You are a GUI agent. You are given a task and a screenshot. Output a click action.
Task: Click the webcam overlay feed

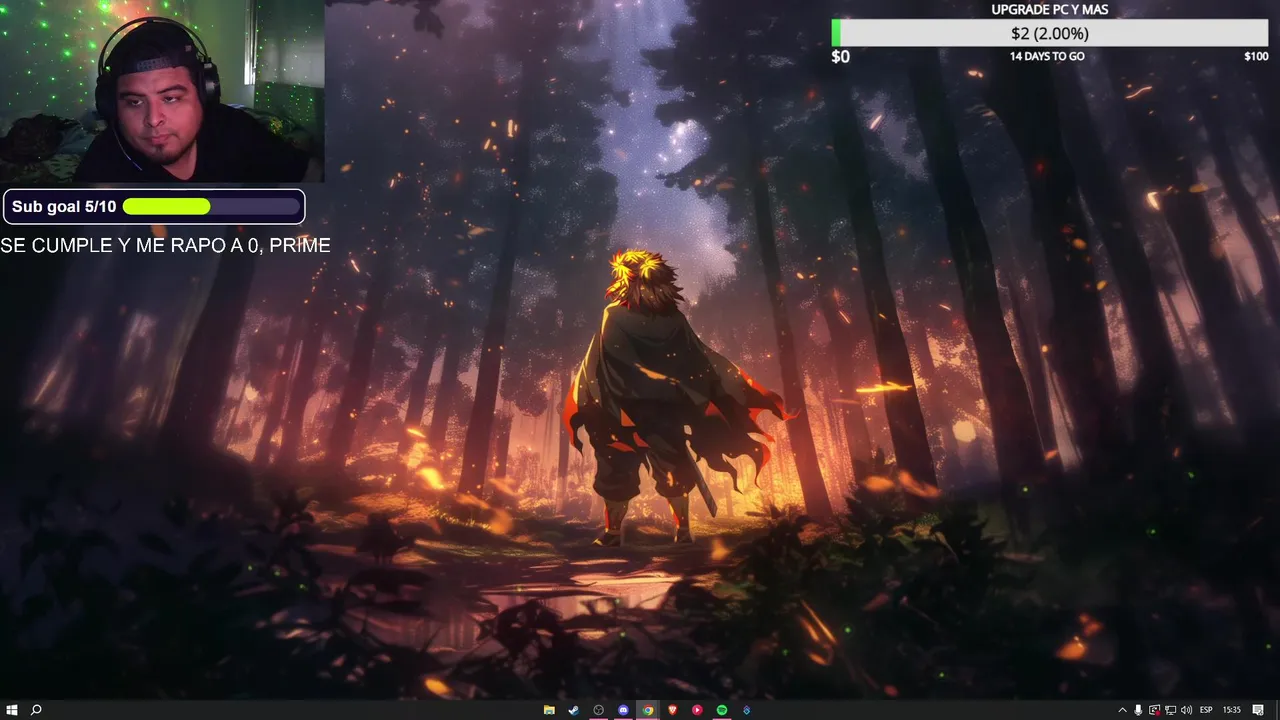pos(162,91)
